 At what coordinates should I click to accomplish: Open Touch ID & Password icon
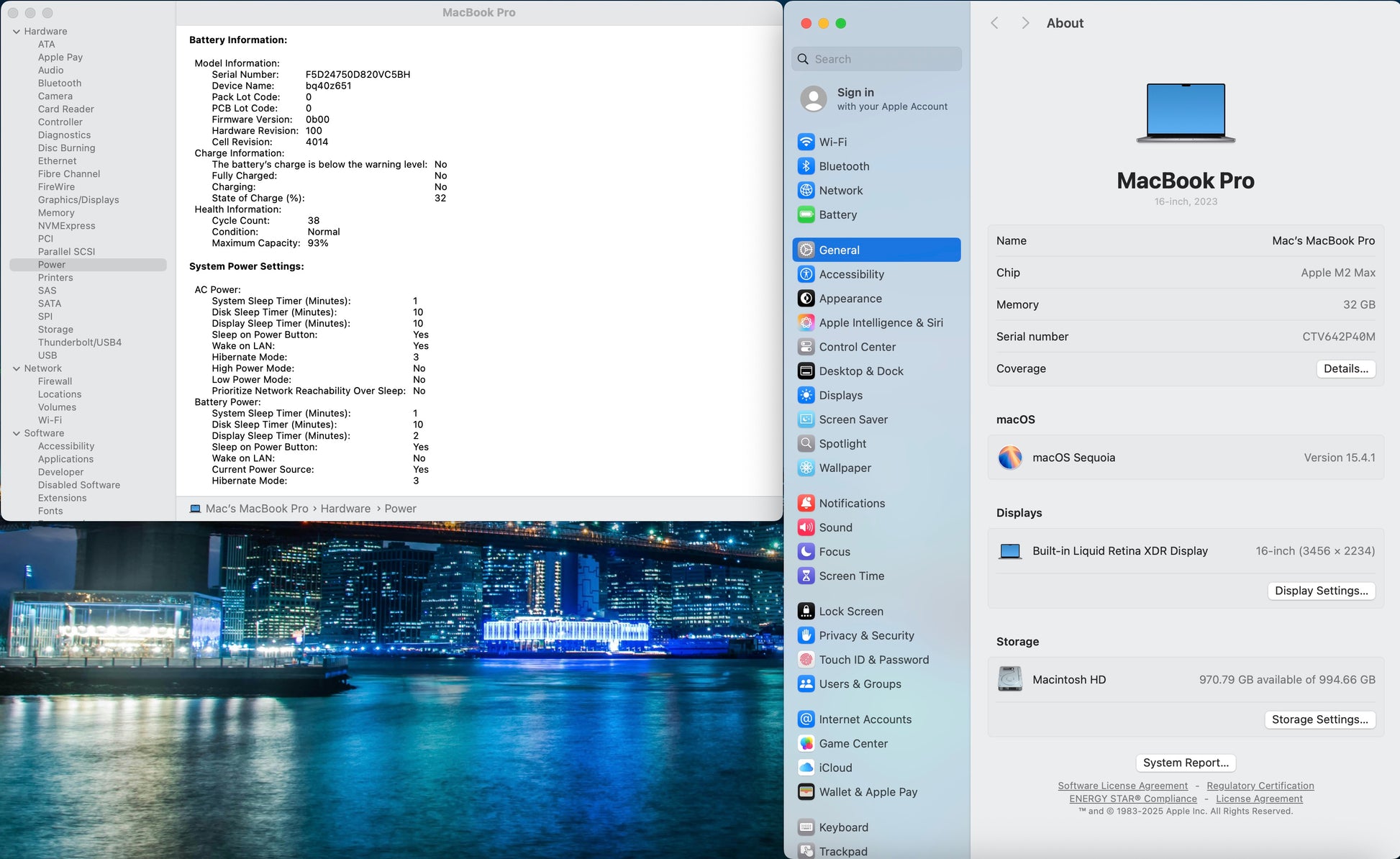tap(806, 660)
